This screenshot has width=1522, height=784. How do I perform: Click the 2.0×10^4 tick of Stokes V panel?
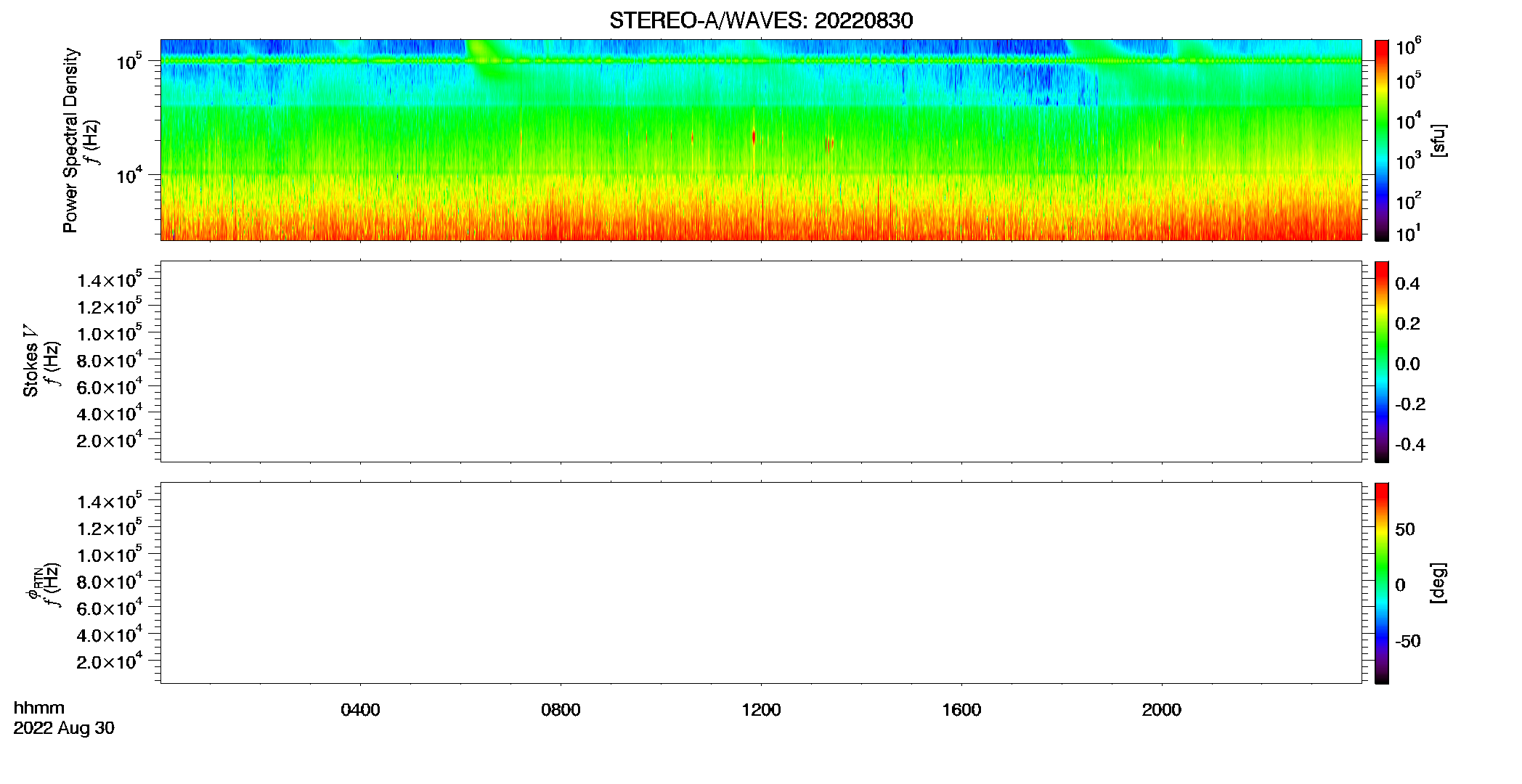[x=110, y=439]
